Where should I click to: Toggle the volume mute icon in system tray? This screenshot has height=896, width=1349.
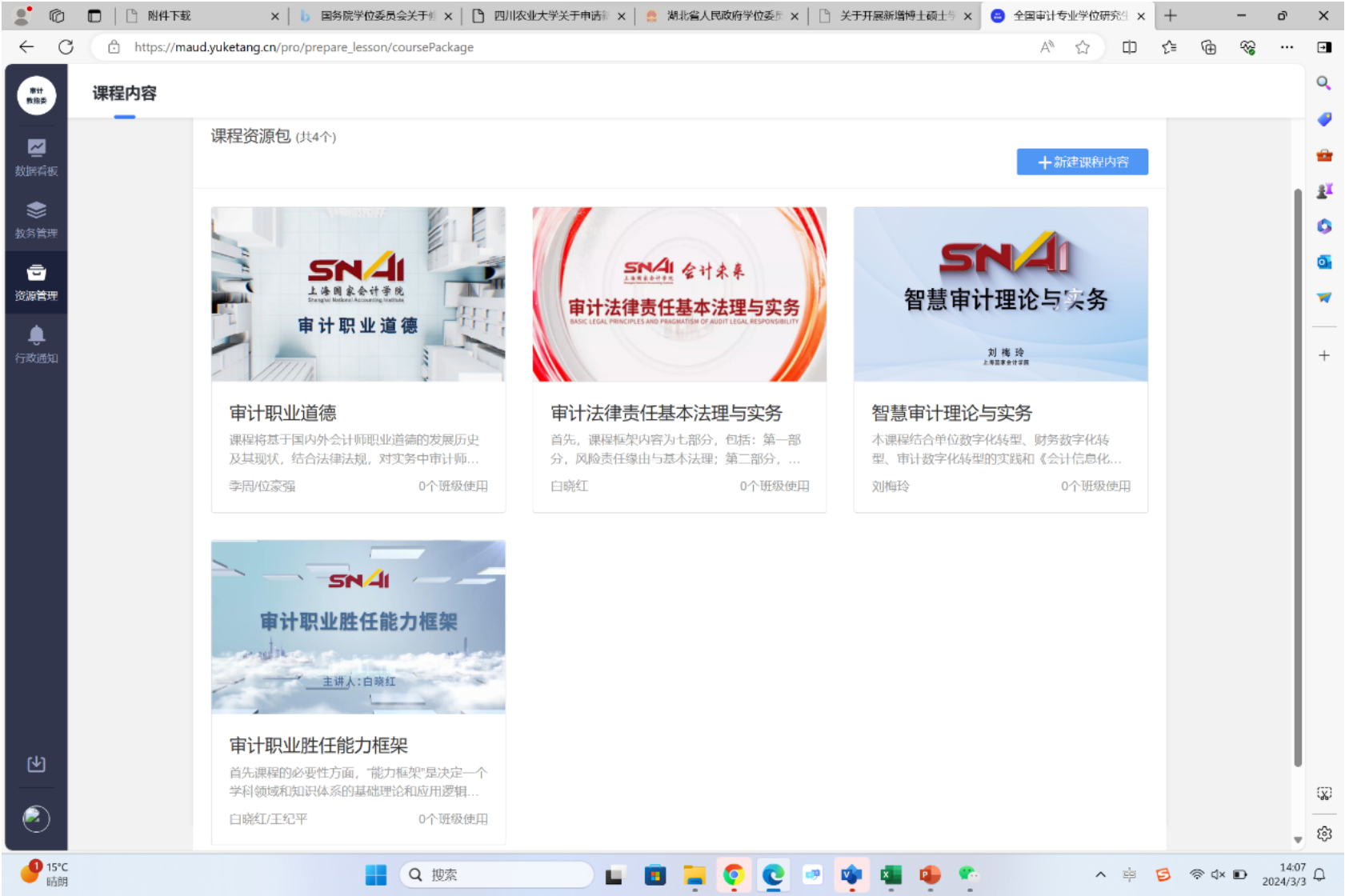coord(1218,874)
